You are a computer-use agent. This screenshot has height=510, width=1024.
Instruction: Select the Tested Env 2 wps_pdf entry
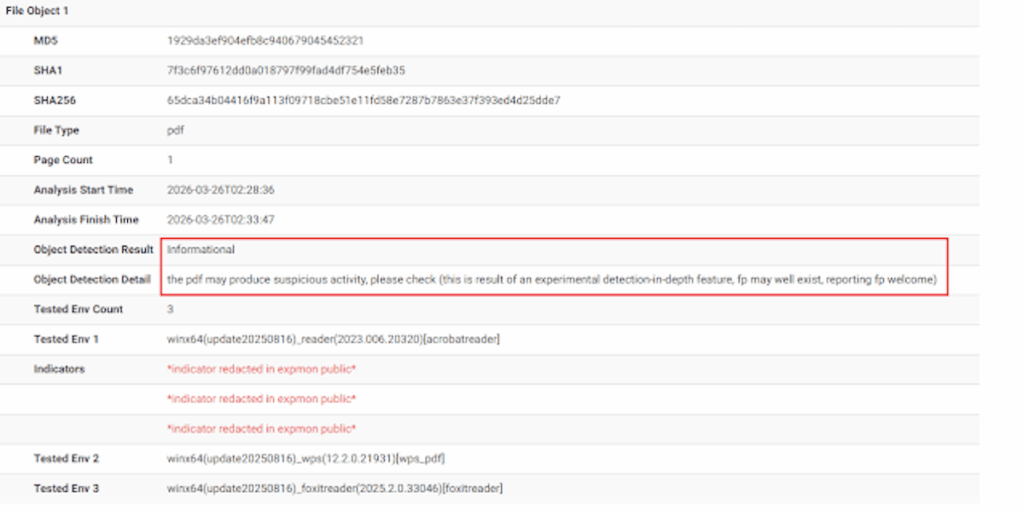tap(305, 459)
